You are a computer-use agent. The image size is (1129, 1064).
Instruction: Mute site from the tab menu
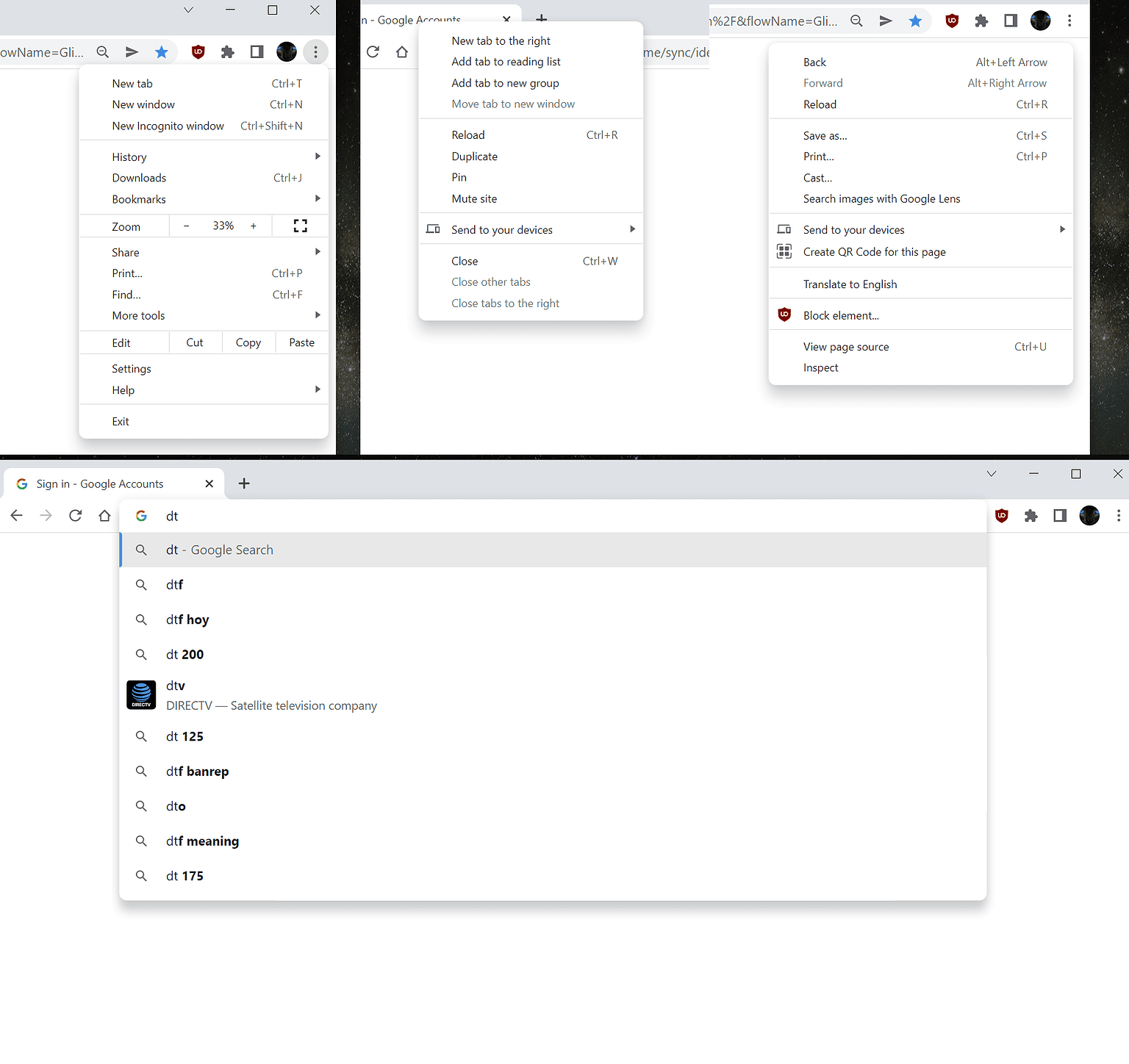pyautogui.click(x=474, y=198)
